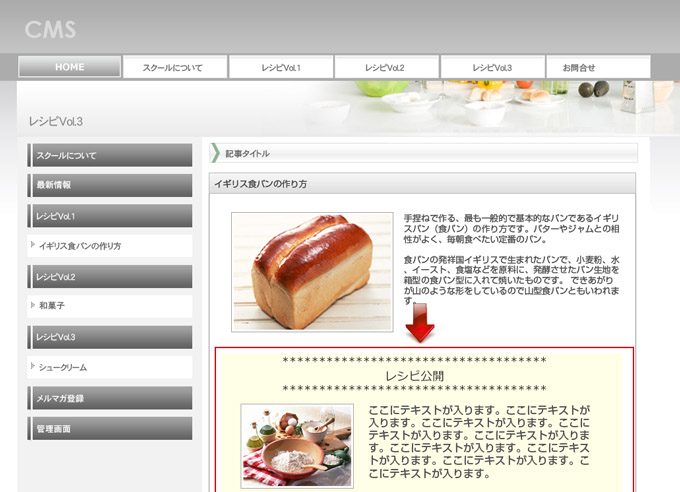Viewport: 680px width, 492px height.
Task: Open 最新情報 in the sidebar menu
Action: tap(109, 186)
